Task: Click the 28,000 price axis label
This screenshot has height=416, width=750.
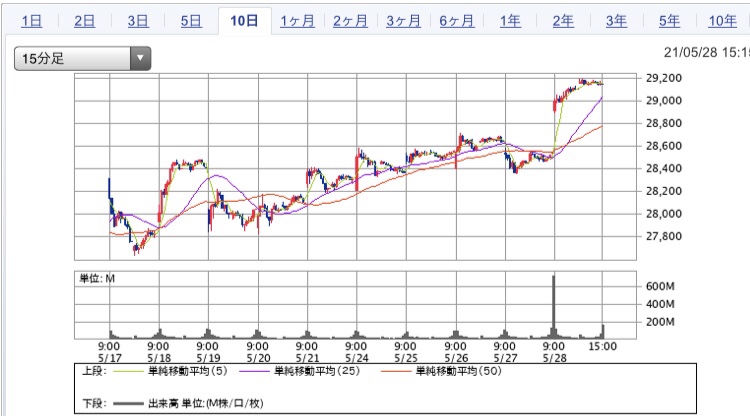Action: (x=664, y=214)
